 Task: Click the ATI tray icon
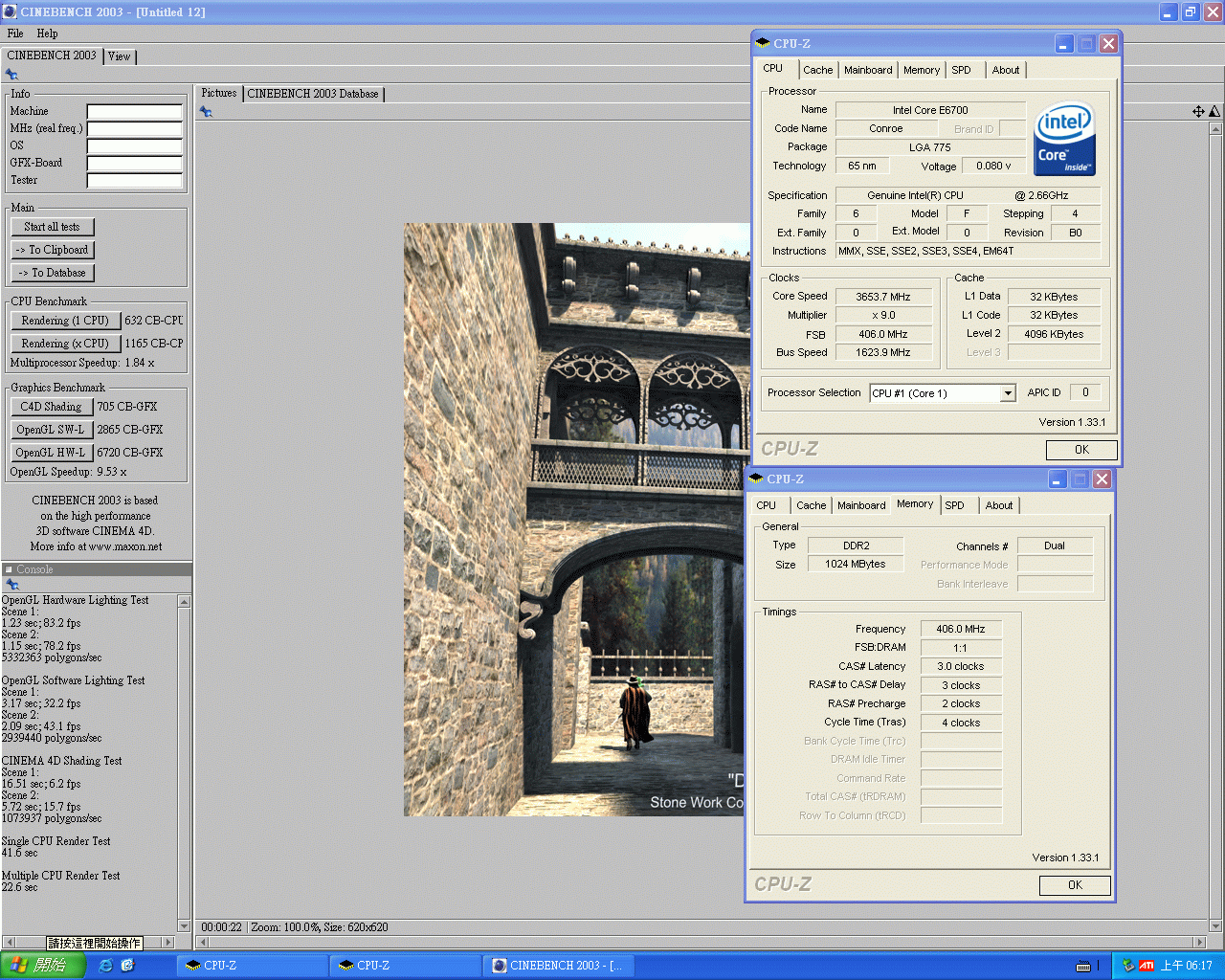click(1147, 966)
